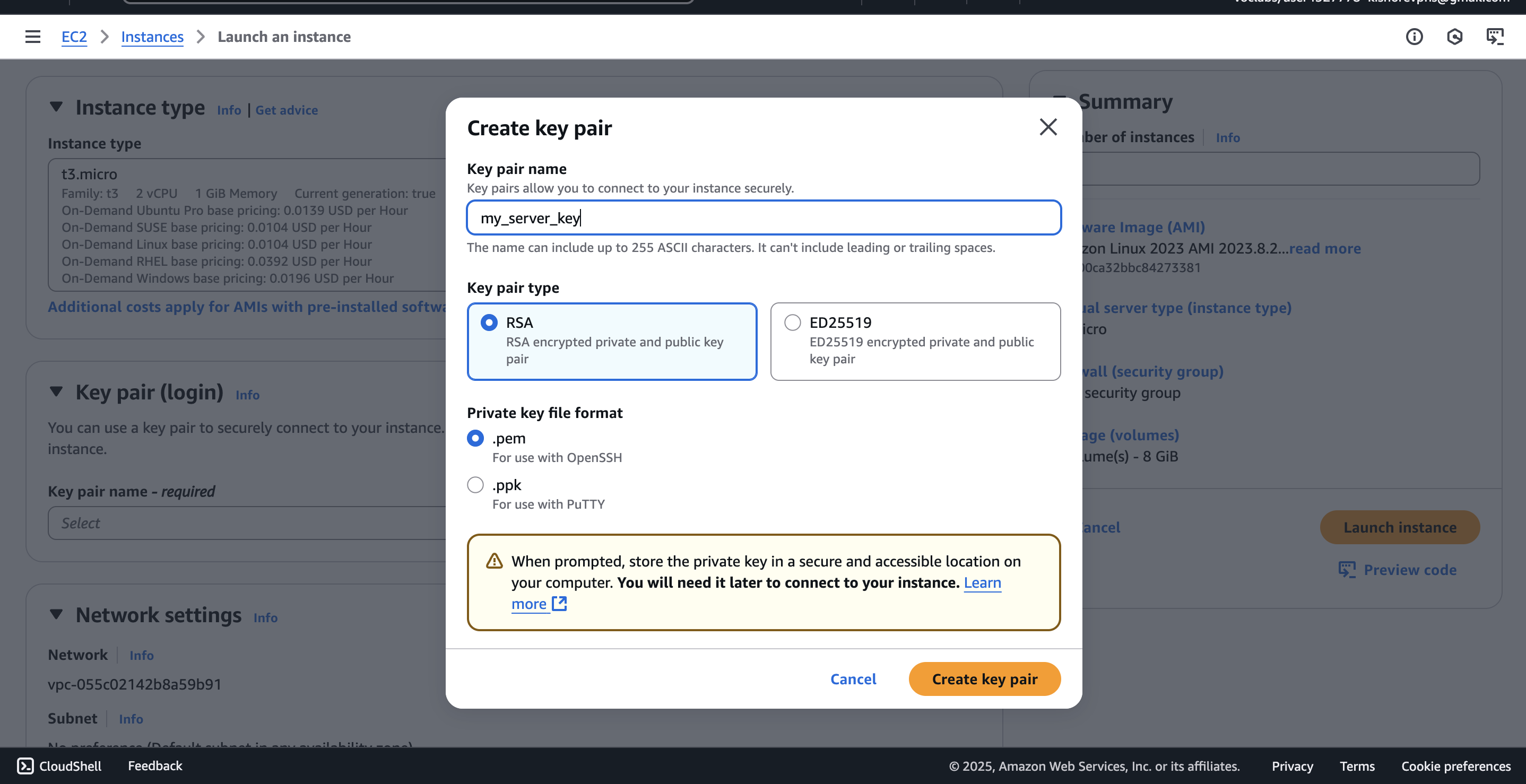This screenshot has width=1526, height=784.
Task: Click the hexagon security icon in header
Action: coord(1454,37)
